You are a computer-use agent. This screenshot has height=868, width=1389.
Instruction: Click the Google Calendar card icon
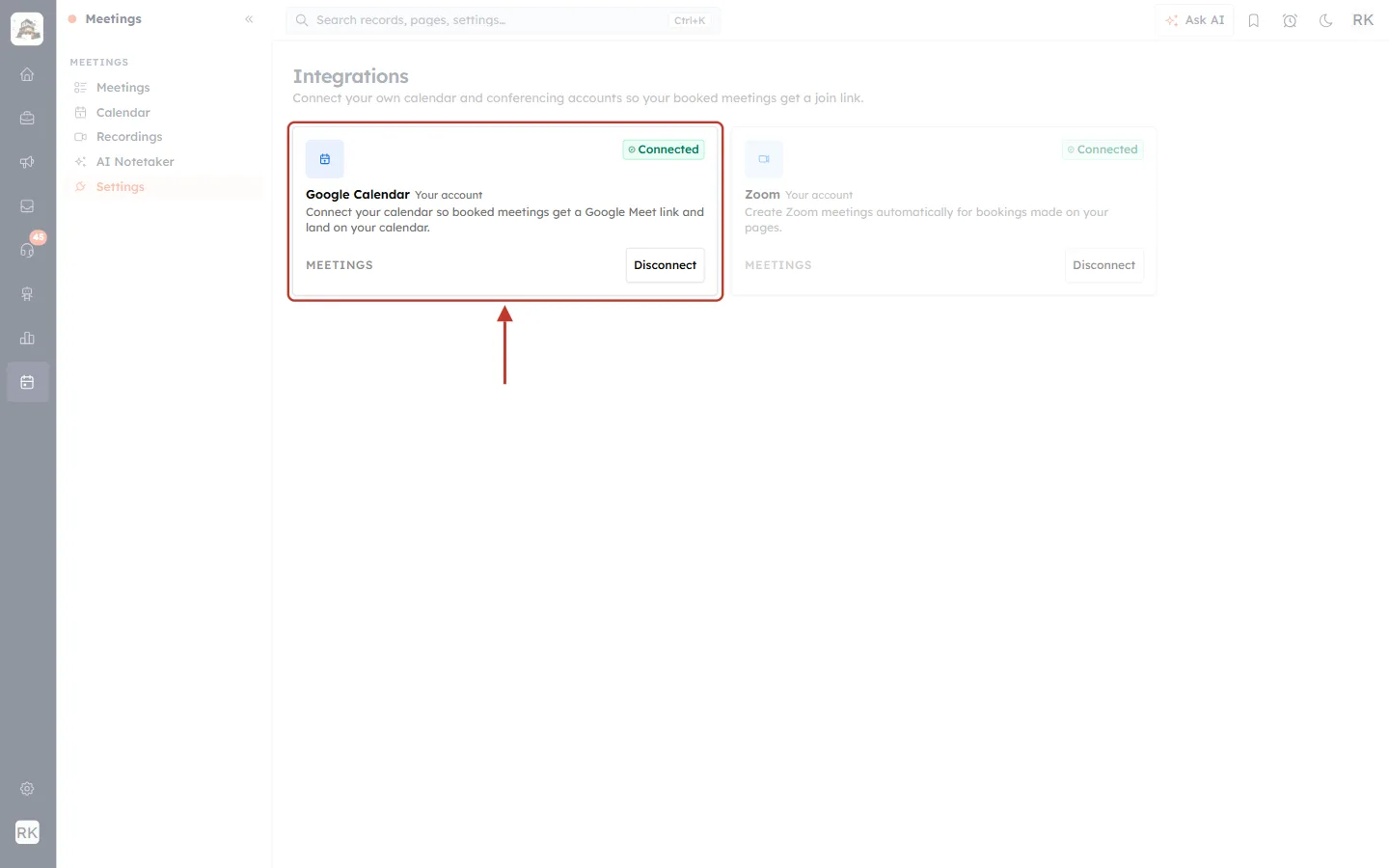pyautogui.click(x=325, y=159)
